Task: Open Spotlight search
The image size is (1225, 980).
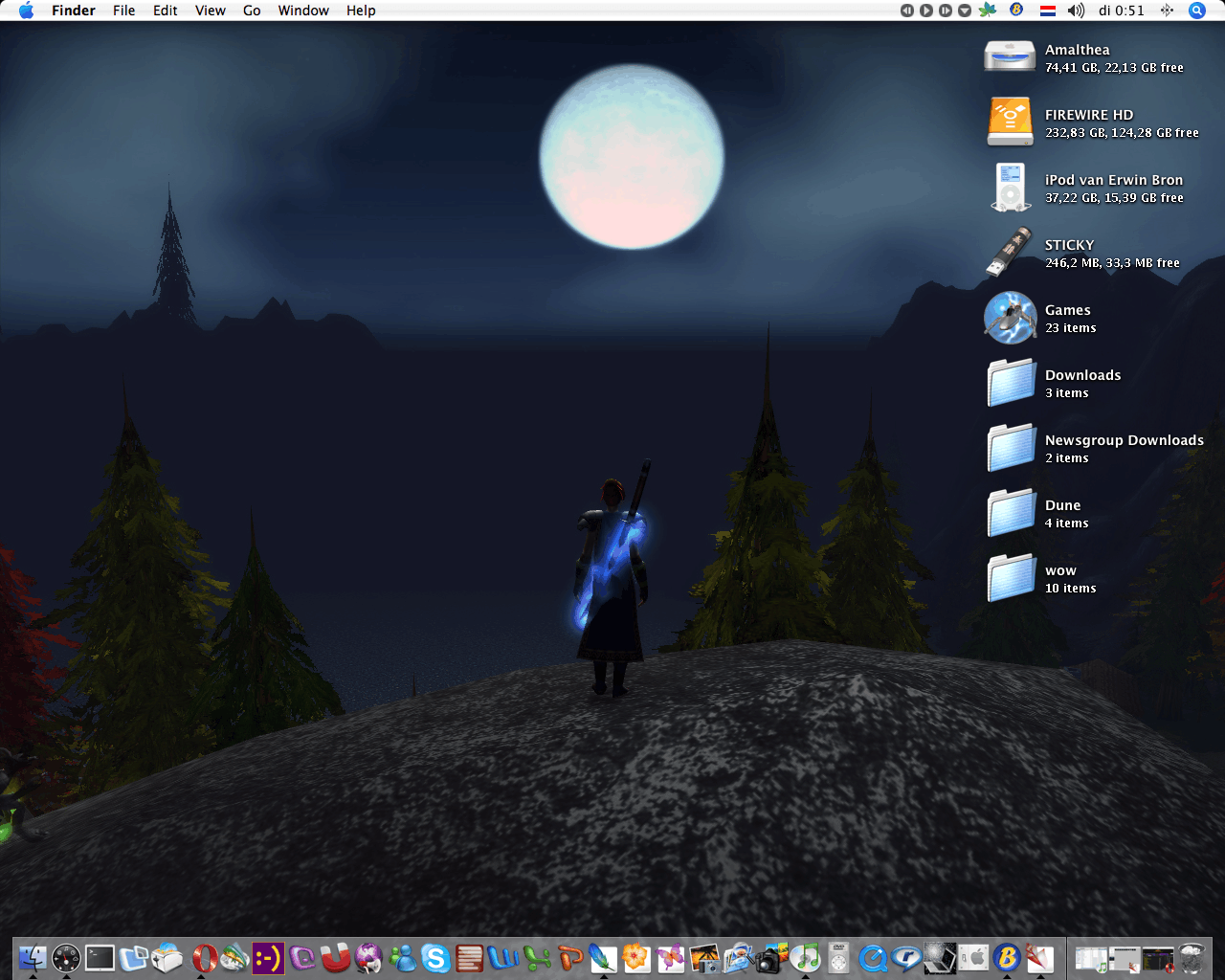Action: (1197, 11)
